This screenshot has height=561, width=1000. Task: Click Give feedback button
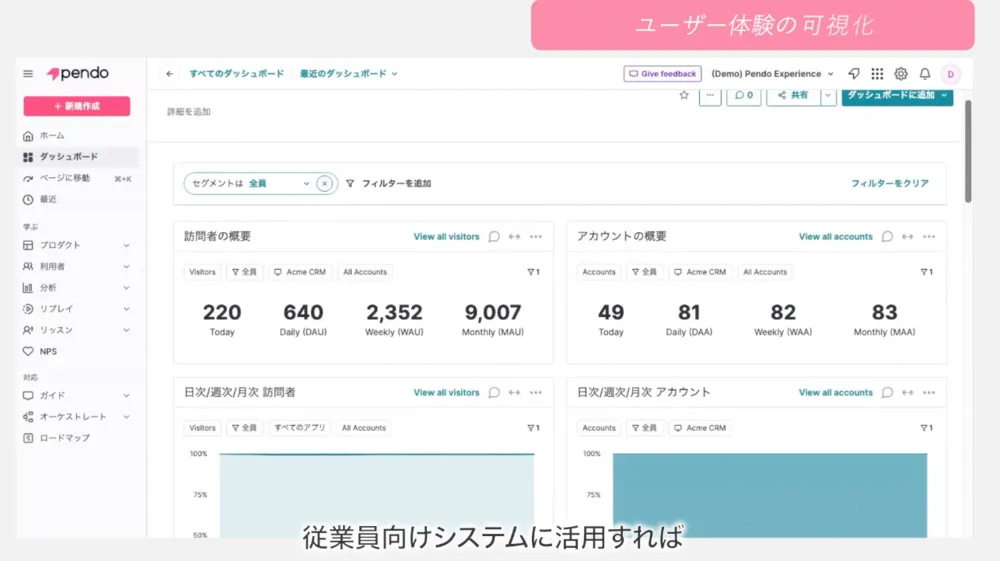[663, 74]
